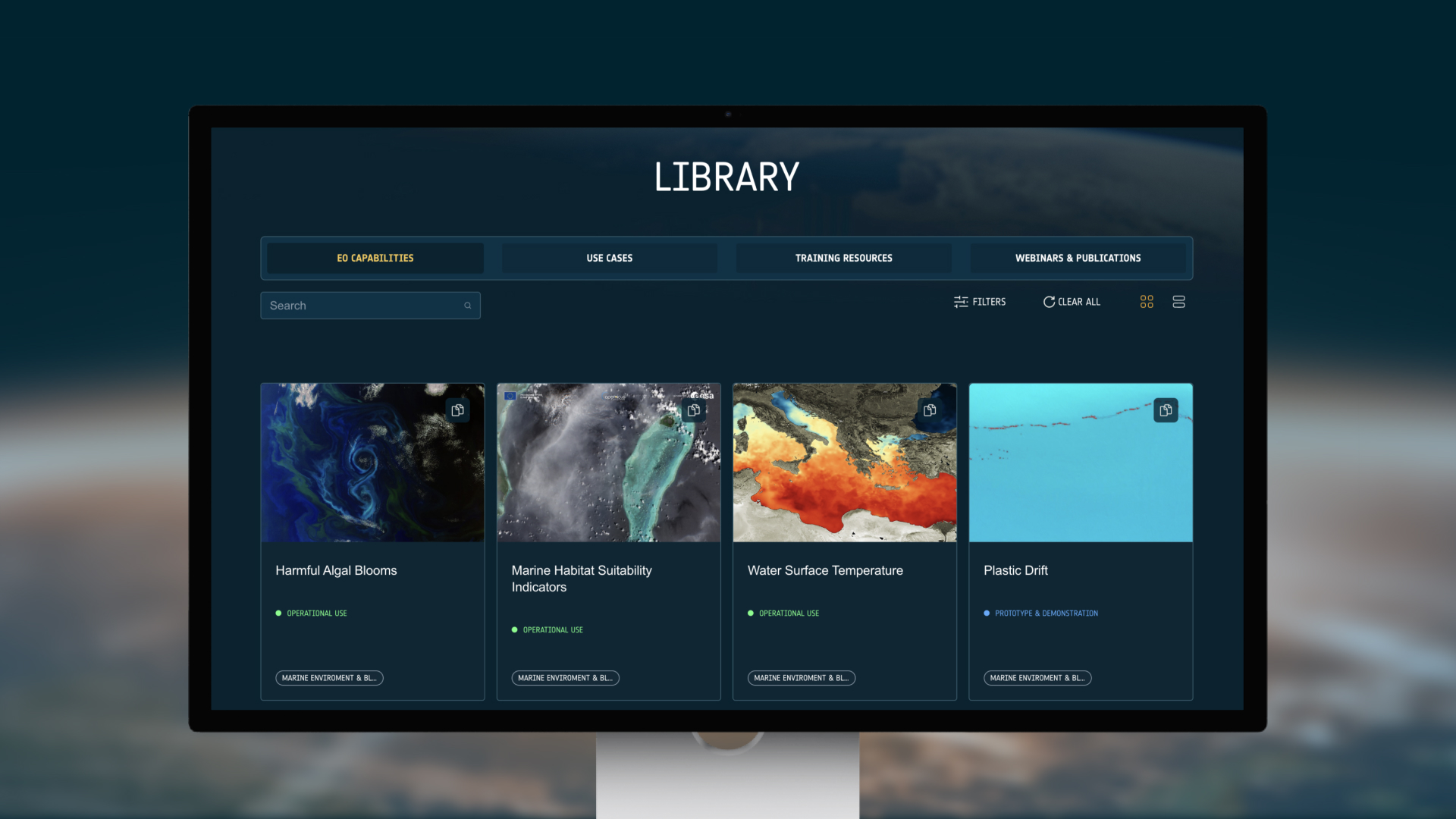This screenshot has height=819, width=1456.
Task: Open the Use Cases tab
Action: tap(609, 258)
